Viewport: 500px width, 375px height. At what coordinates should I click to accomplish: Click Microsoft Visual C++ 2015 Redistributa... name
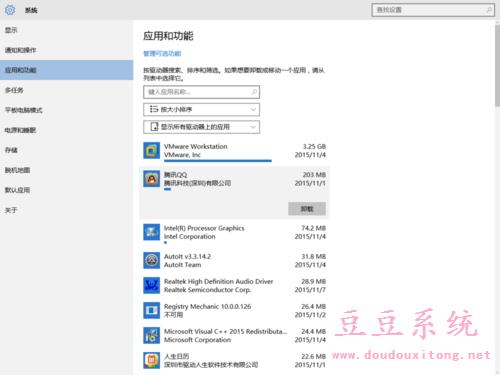(225, 331)
